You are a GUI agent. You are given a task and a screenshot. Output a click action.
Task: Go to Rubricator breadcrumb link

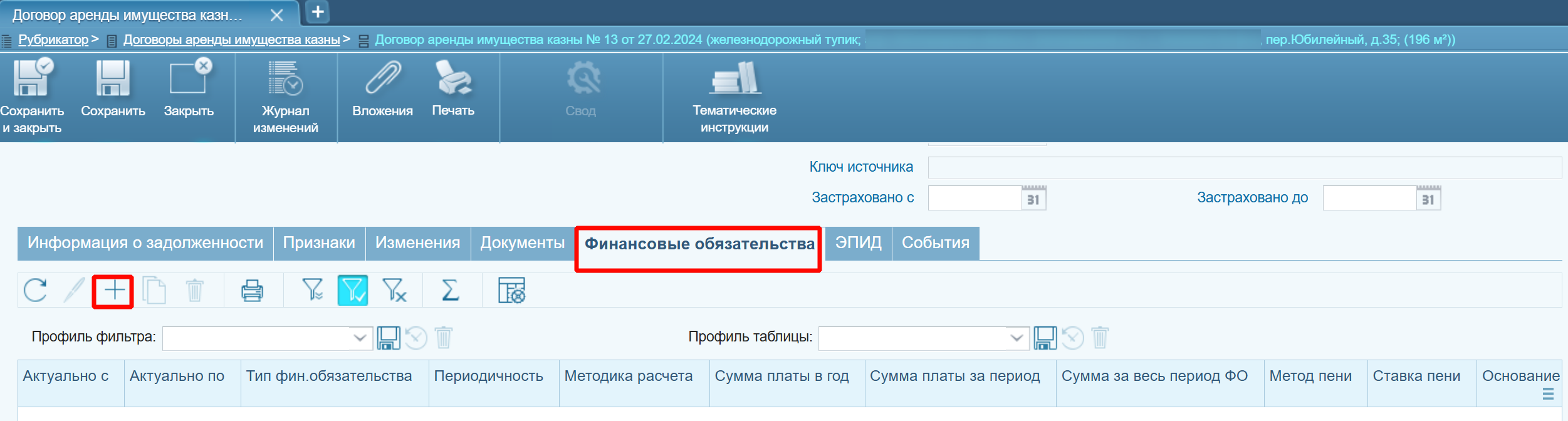(53, 40)
